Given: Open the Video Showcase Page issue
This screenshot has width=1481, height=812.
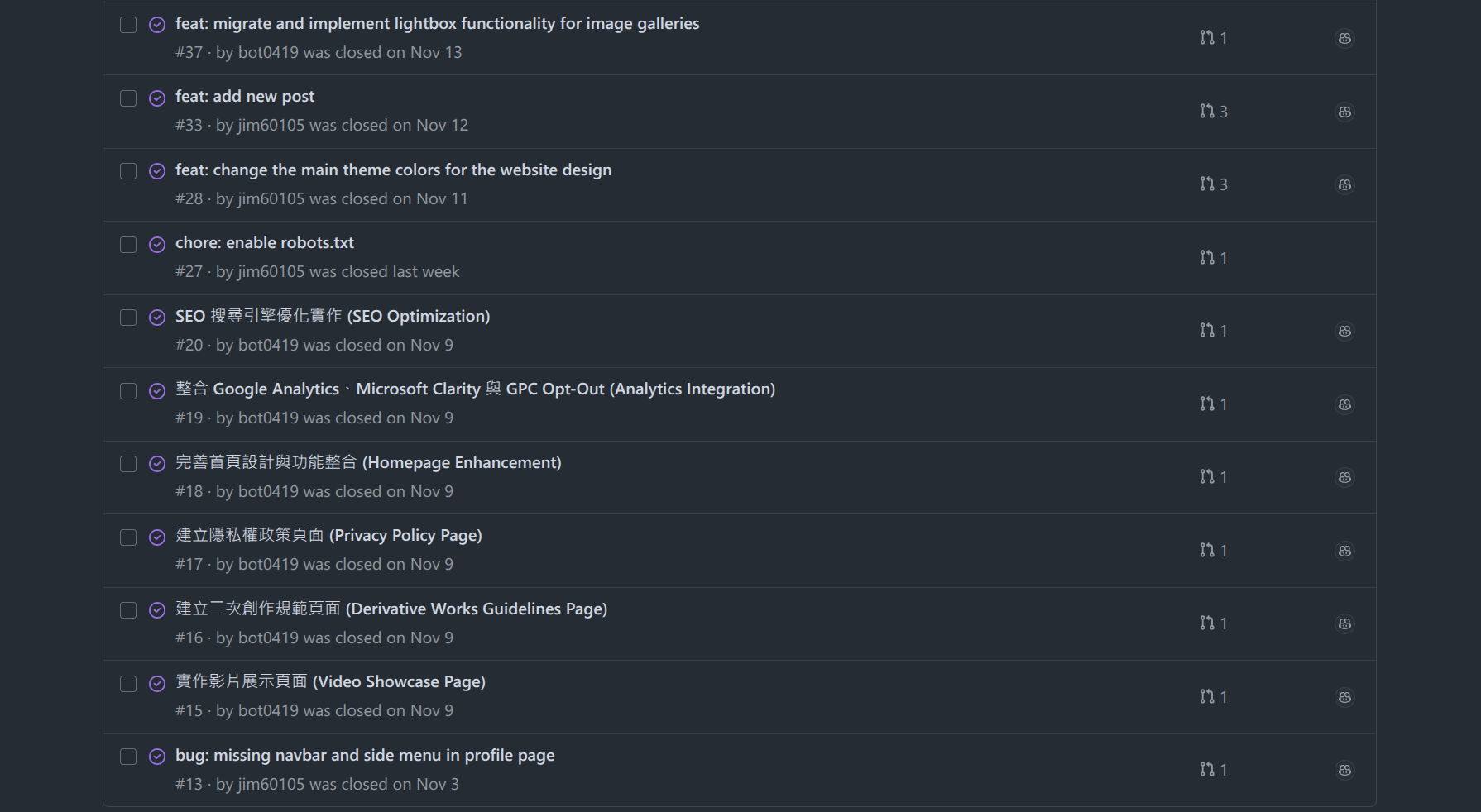Looking at the screenshot, I should point(330,682).
